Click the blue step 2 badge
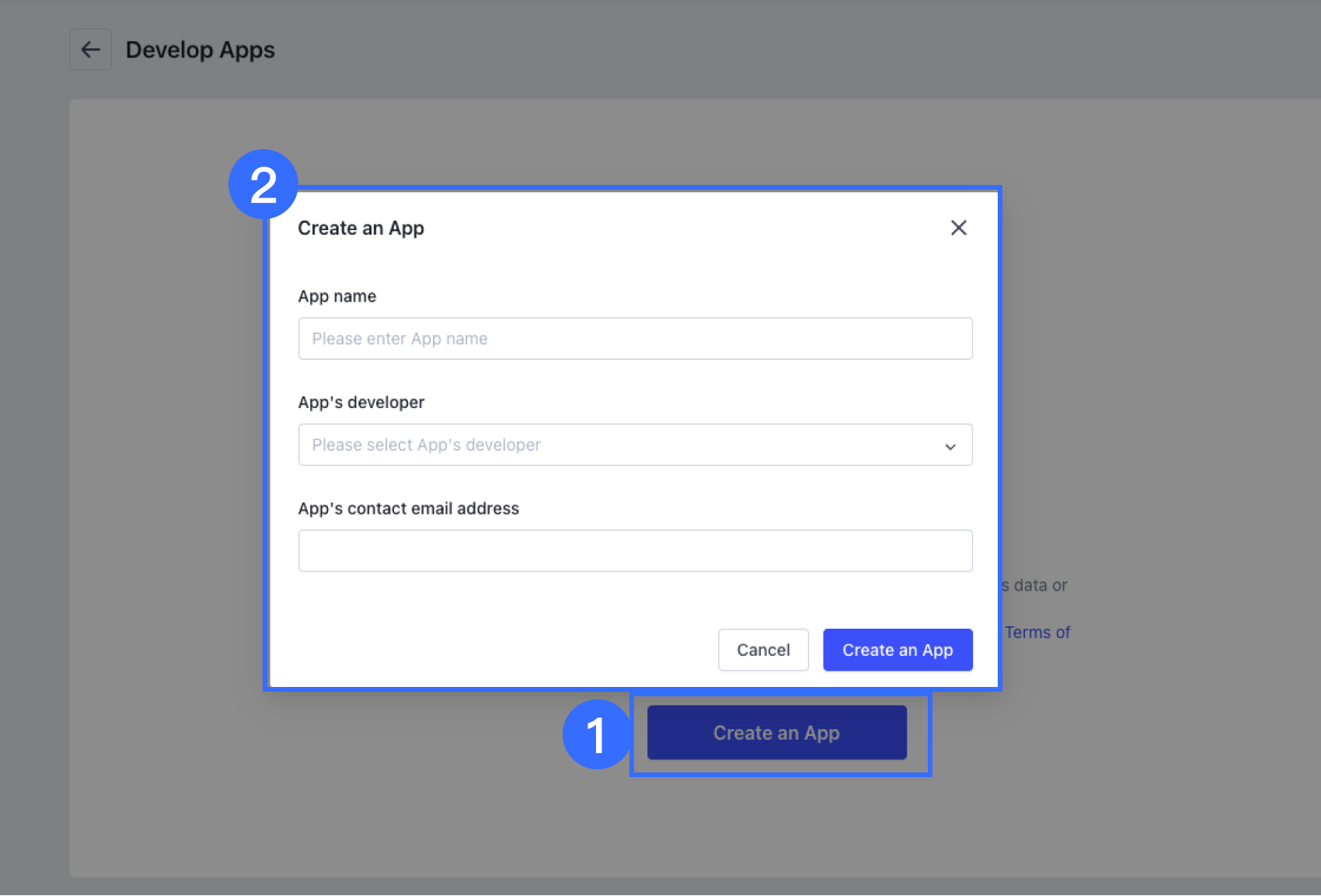Viewport: 1321px width, 896px height. click(x=263, y=184)
